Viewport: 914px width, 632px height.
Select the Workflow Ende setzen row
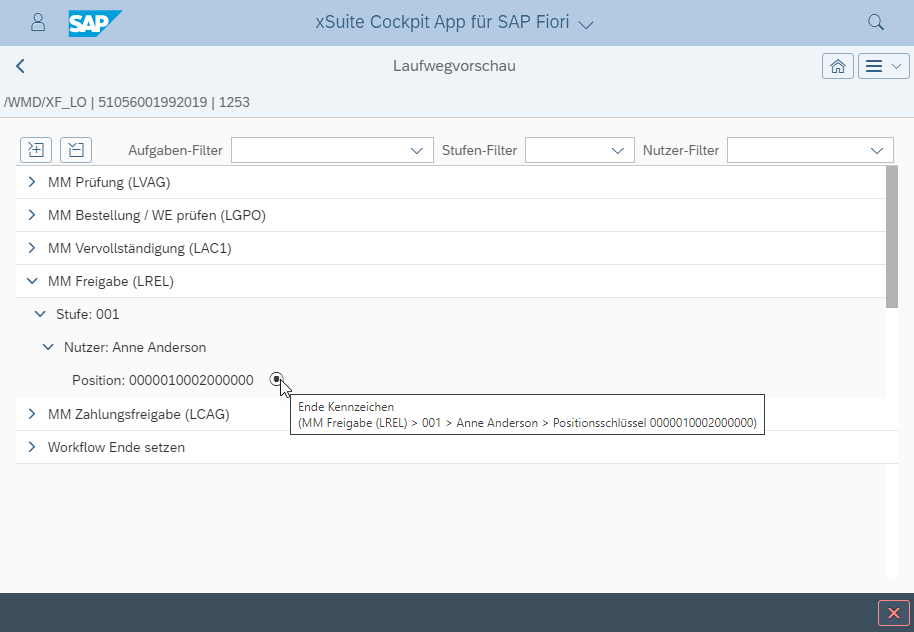coord(116,447)
